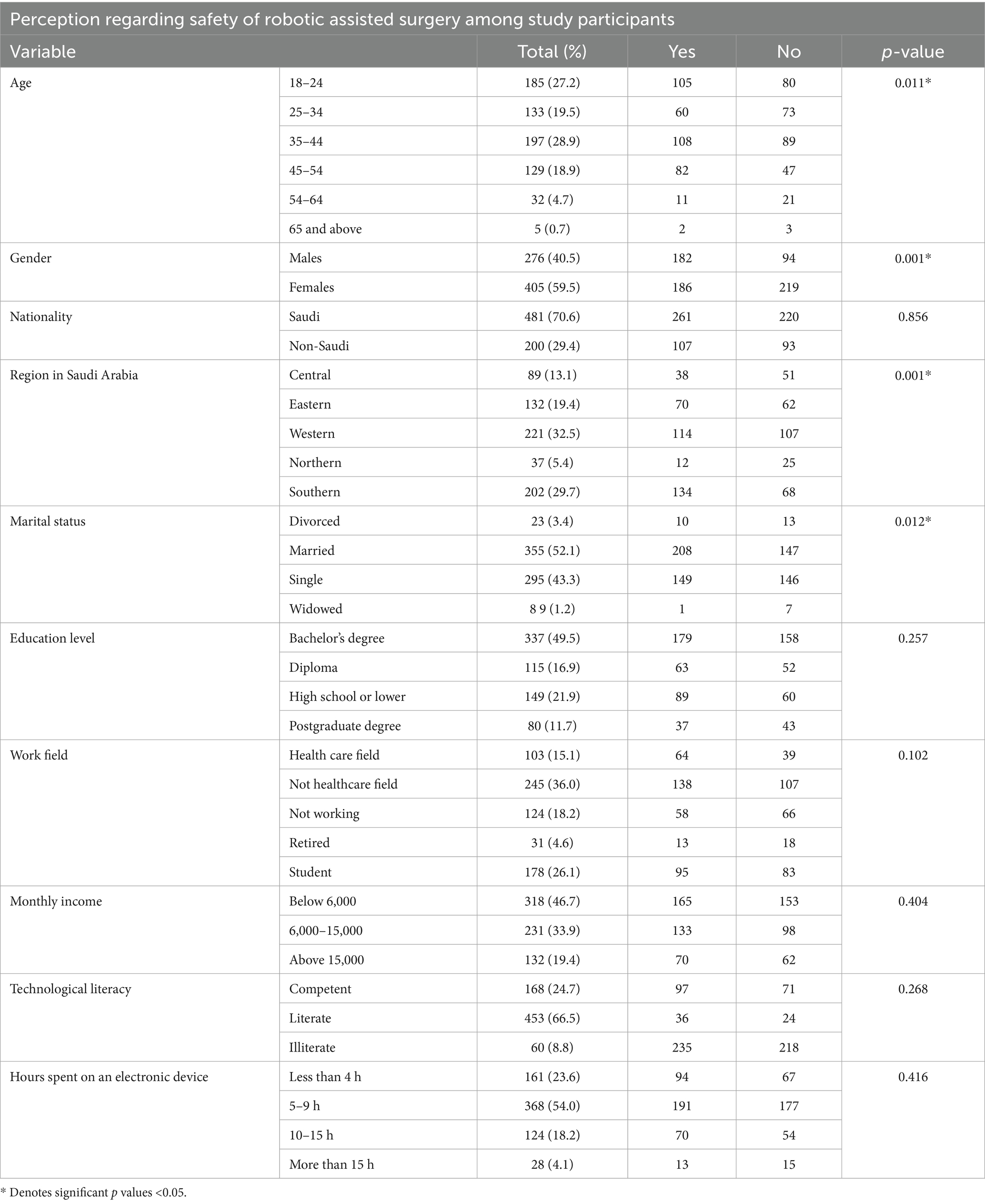Image resolution: width=985 pixels, height=1204 pixels.
Task: Click the 'Marital status' variable cell
Action: click(x=48, y=521)
